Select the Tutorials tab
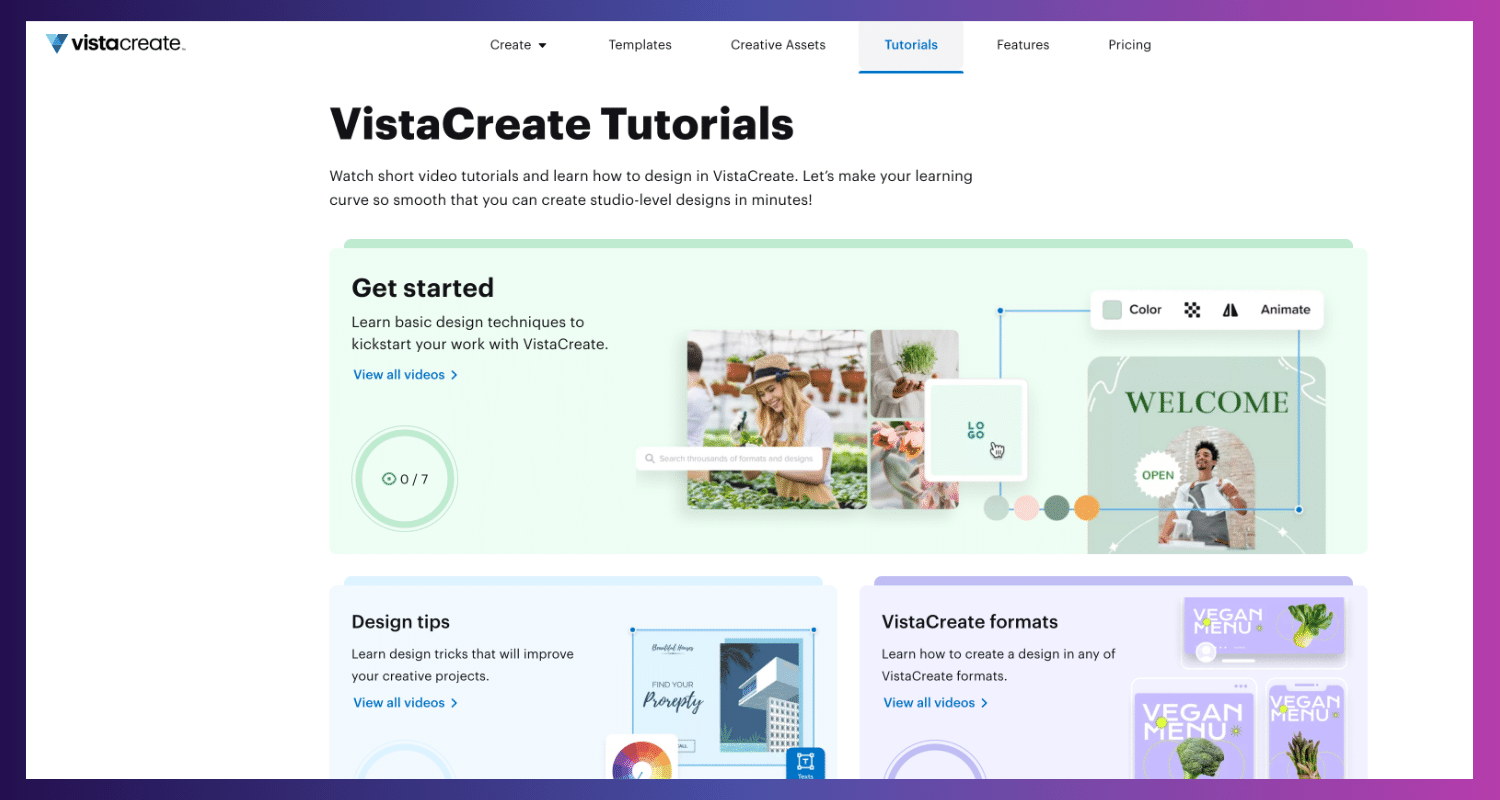Viewport: 1500px width, 800px height. 911,45
